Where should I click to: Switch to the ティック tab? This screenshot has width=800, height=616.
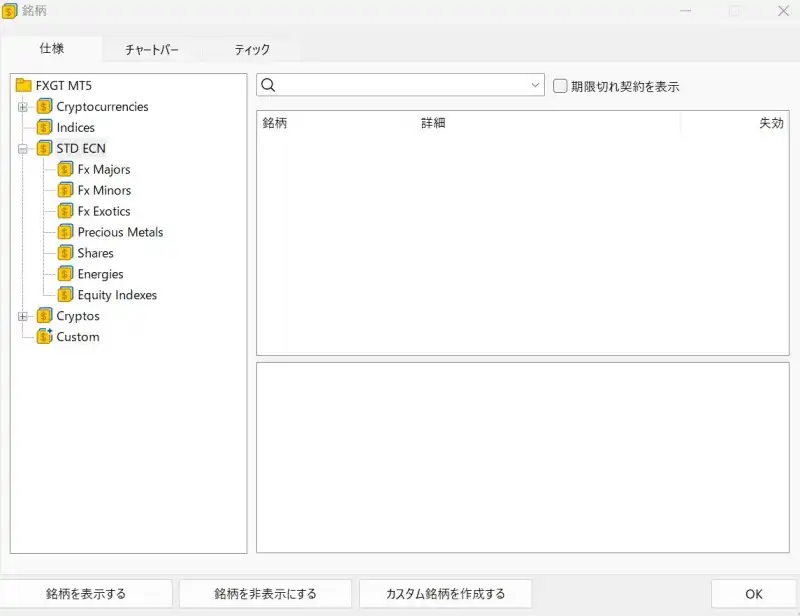click(252, 50)
